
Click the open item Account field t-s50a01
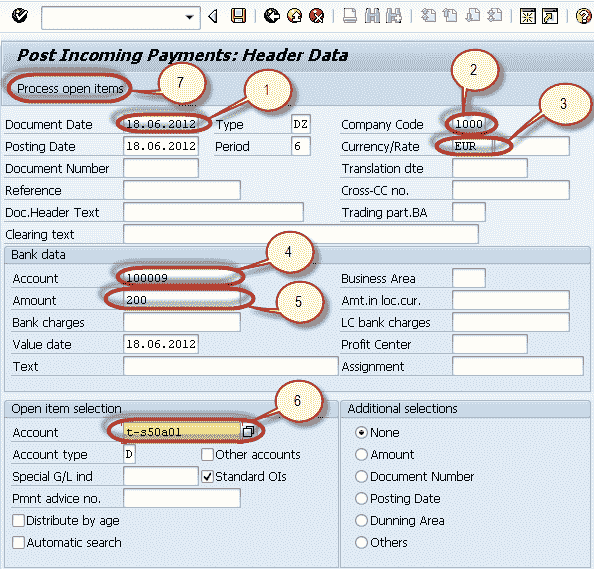(x=182, y=432)
